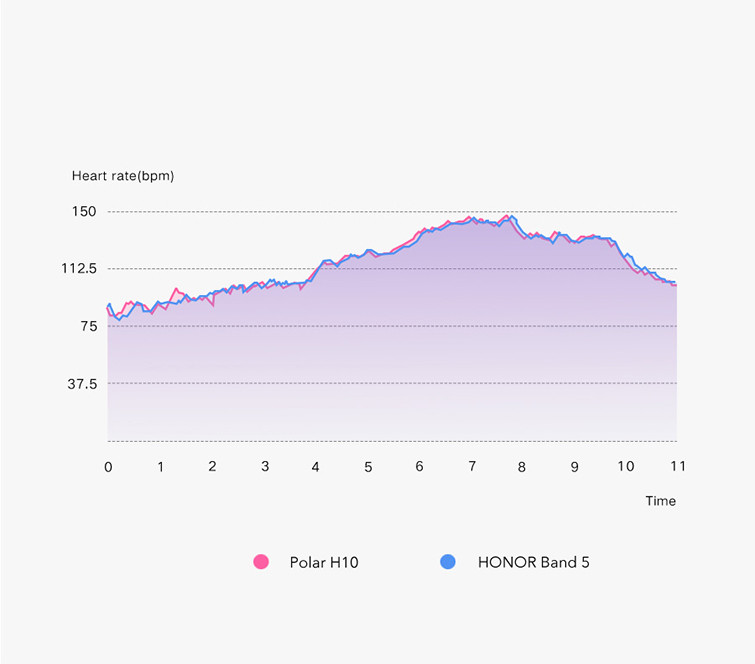Viewport: 755px width, 664px height.
Task: Click the 0 tick on time axis
Action: (x=108, y=467)
